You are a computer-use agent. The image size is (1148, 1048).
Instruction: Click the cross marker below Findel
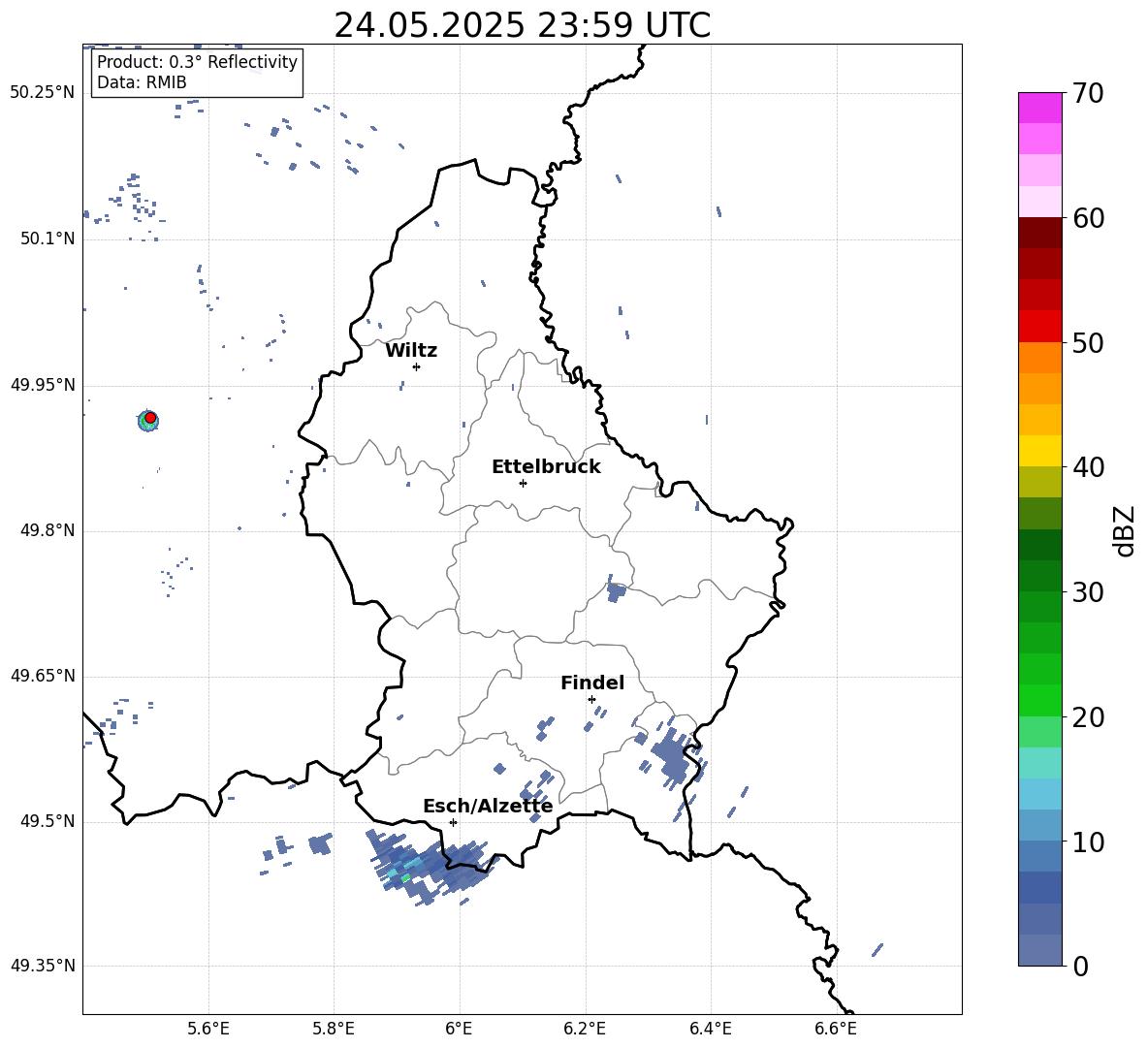tap(591, 700)
